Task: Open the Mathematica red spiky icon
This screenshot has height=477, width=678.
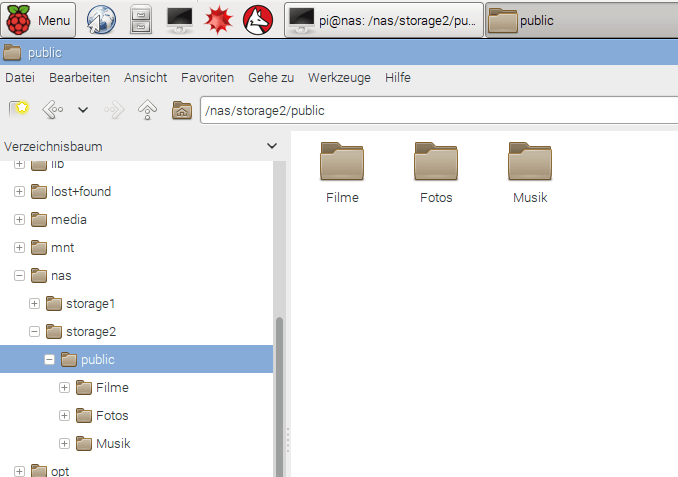Action: click(219, 19)
